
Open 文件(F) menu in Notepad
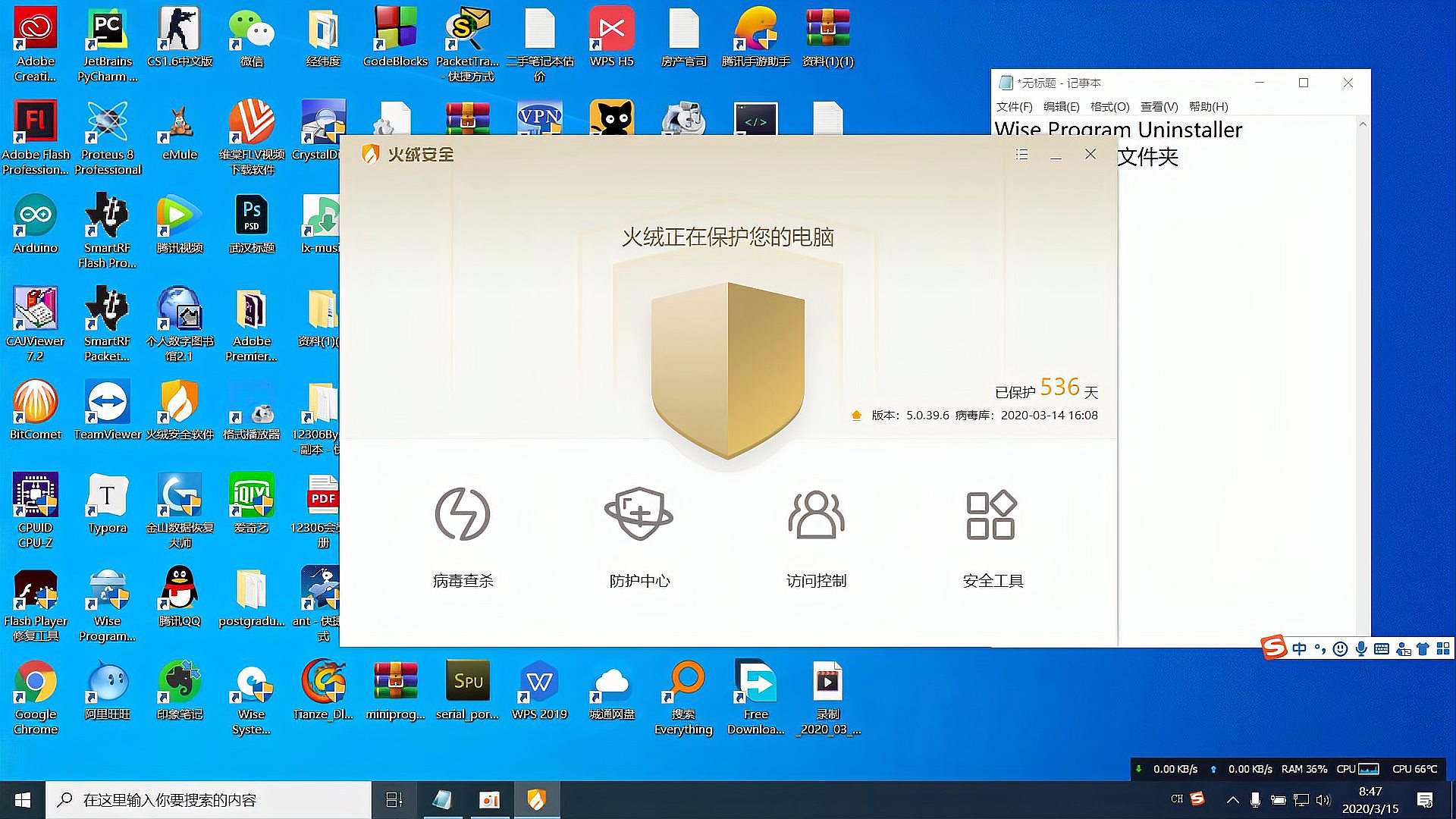pyautogui.click(x=1014, y=107)
